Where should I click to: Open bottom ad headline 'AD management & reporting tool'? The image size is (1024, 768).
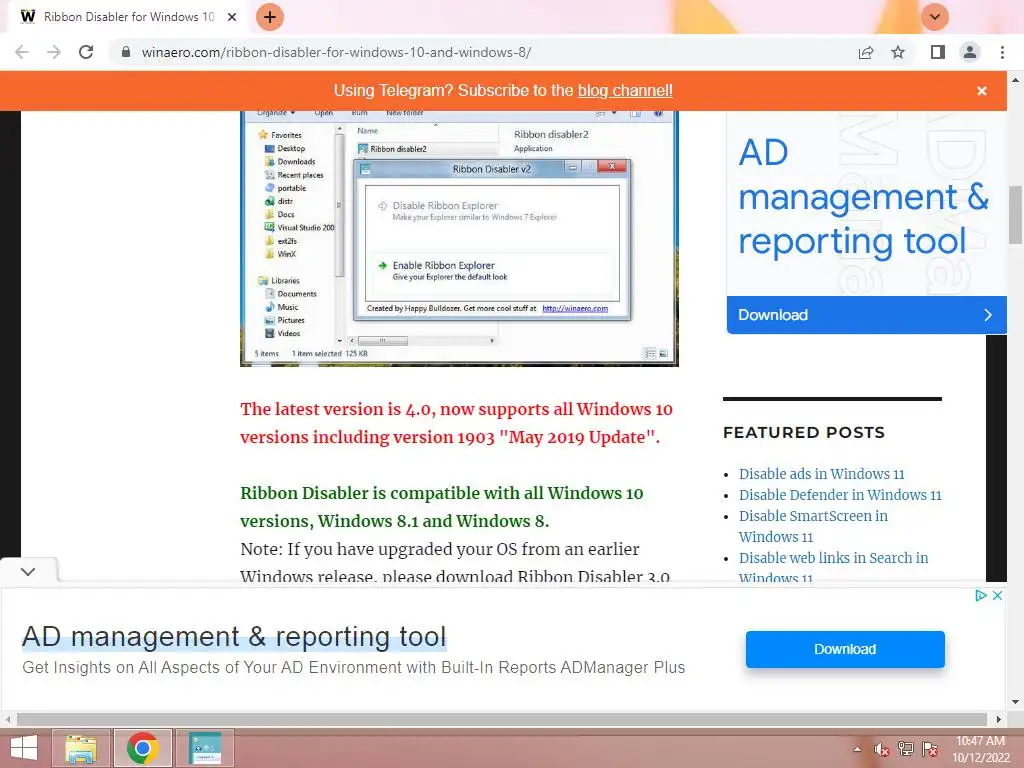234,637
